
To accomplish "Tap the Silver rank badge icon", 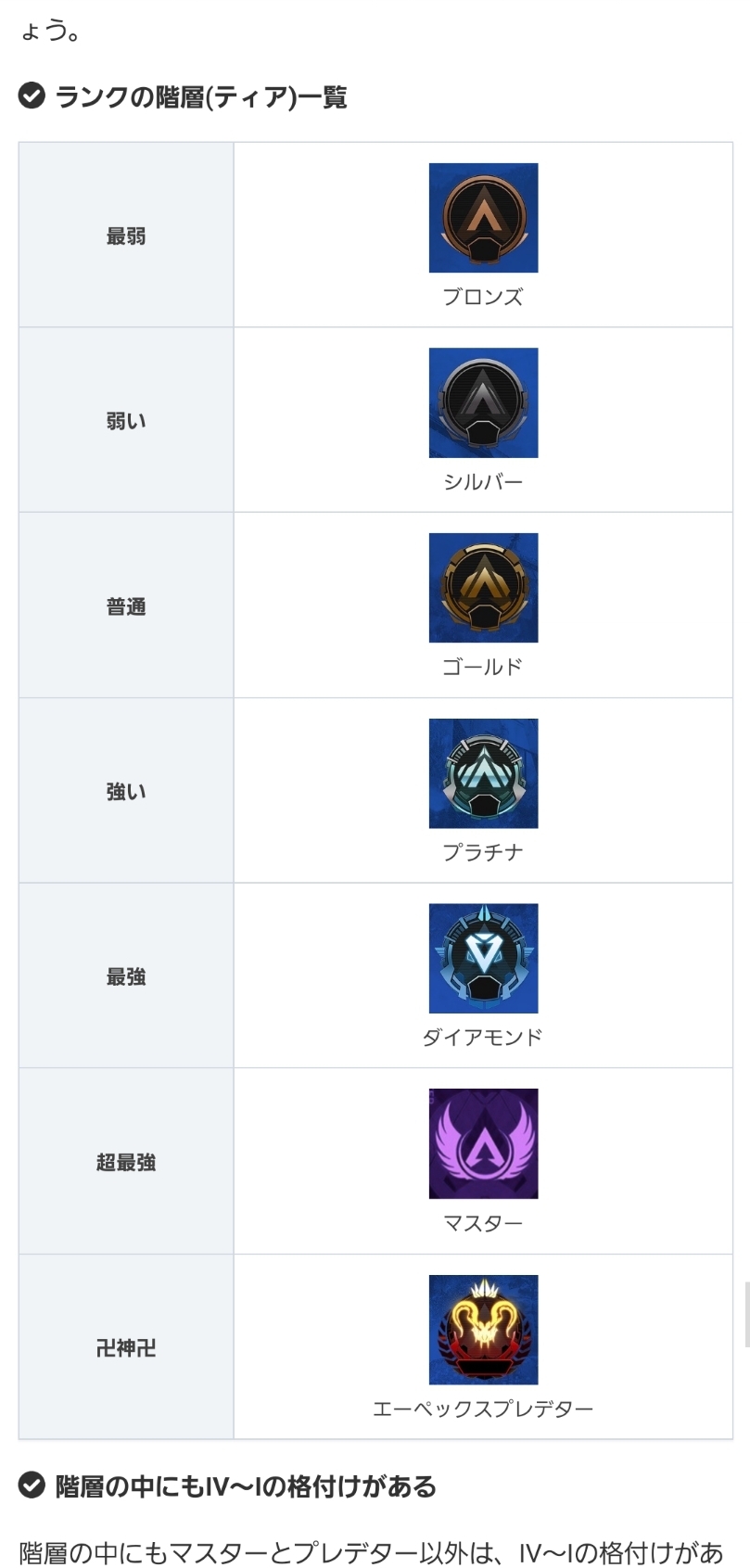I will tap(483, 402).
